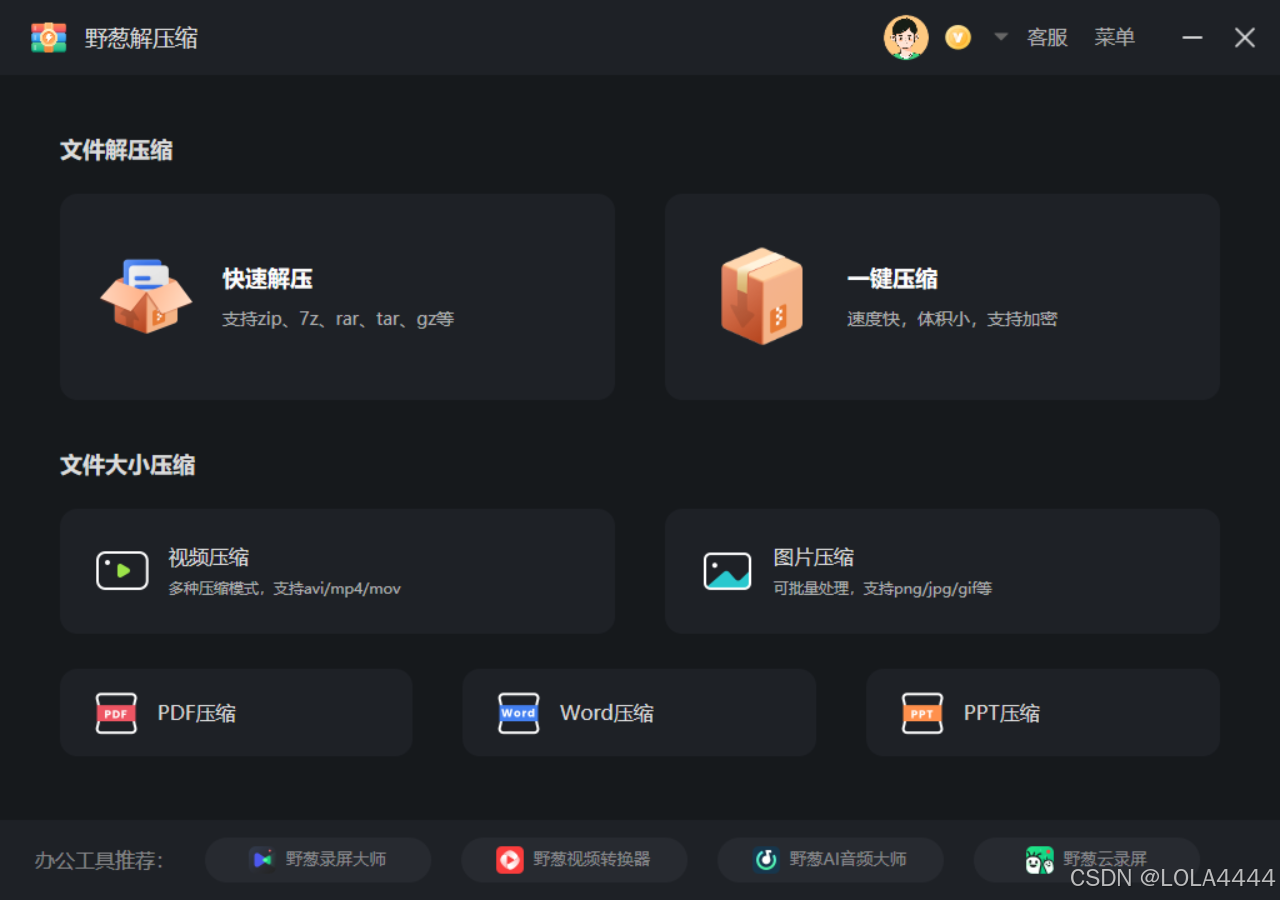Viewport: 1280px width, 900px height.
Task: Click the gold V membership badge
Action: point(957,36)
